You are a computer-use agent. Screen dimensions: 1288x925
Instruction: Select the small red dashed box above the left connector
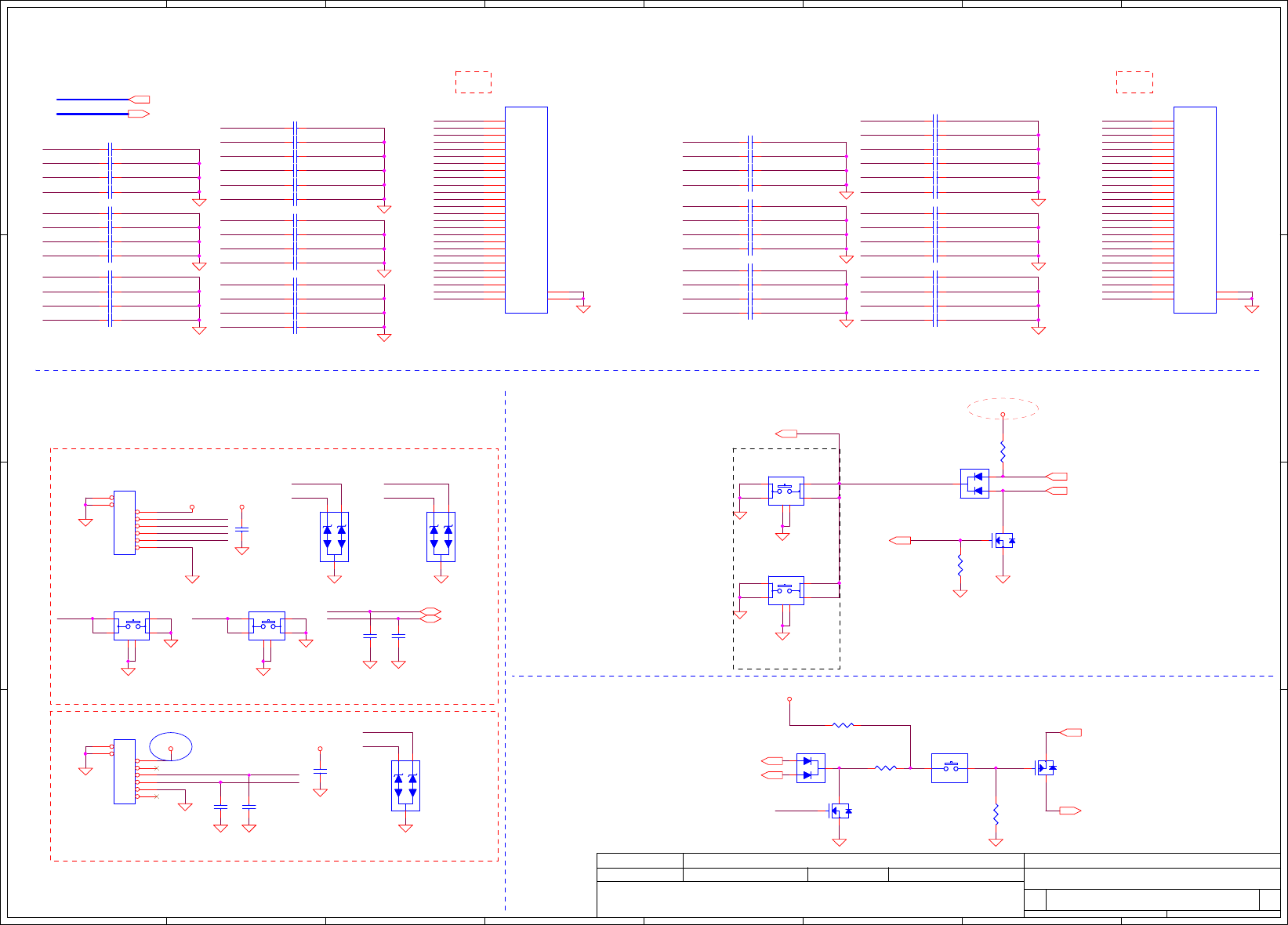[473, 82]
